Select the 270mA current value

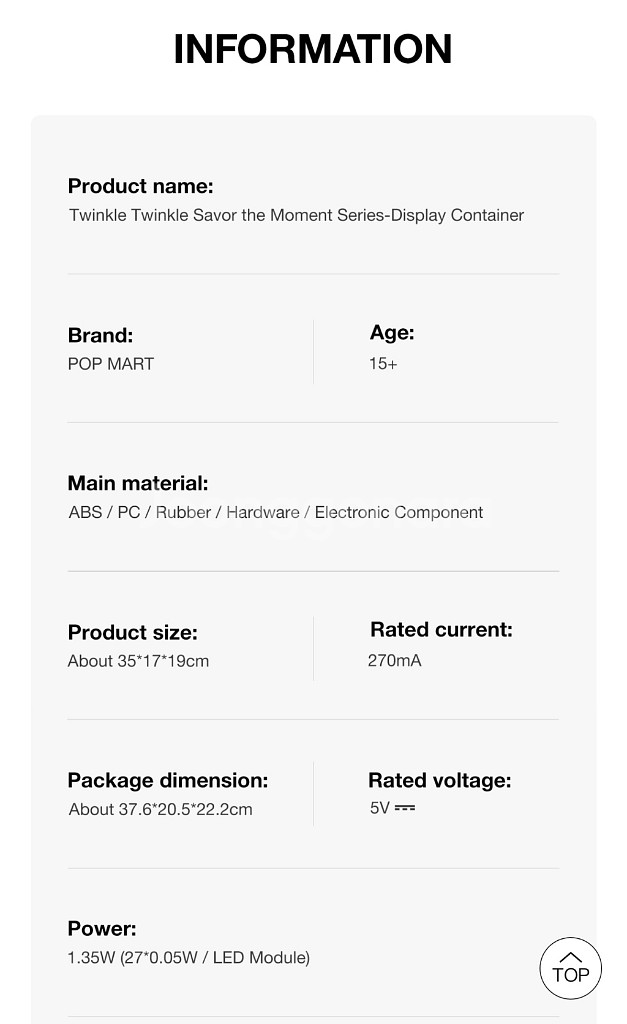pos(394,660)
